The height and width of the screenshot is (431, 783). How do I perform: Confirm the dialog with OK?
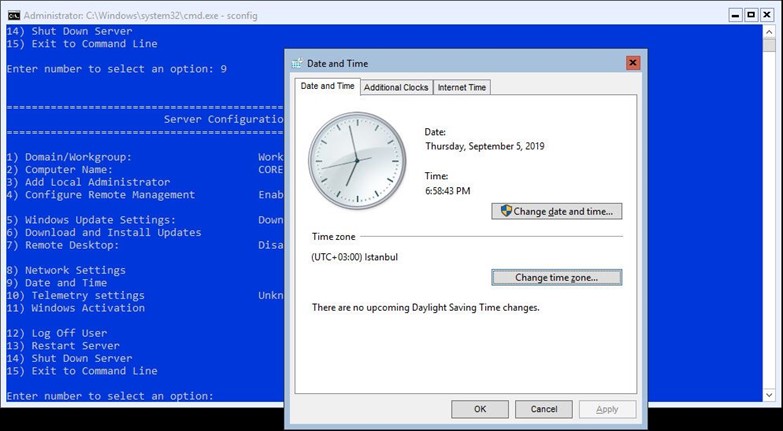[x=480, y=409]
